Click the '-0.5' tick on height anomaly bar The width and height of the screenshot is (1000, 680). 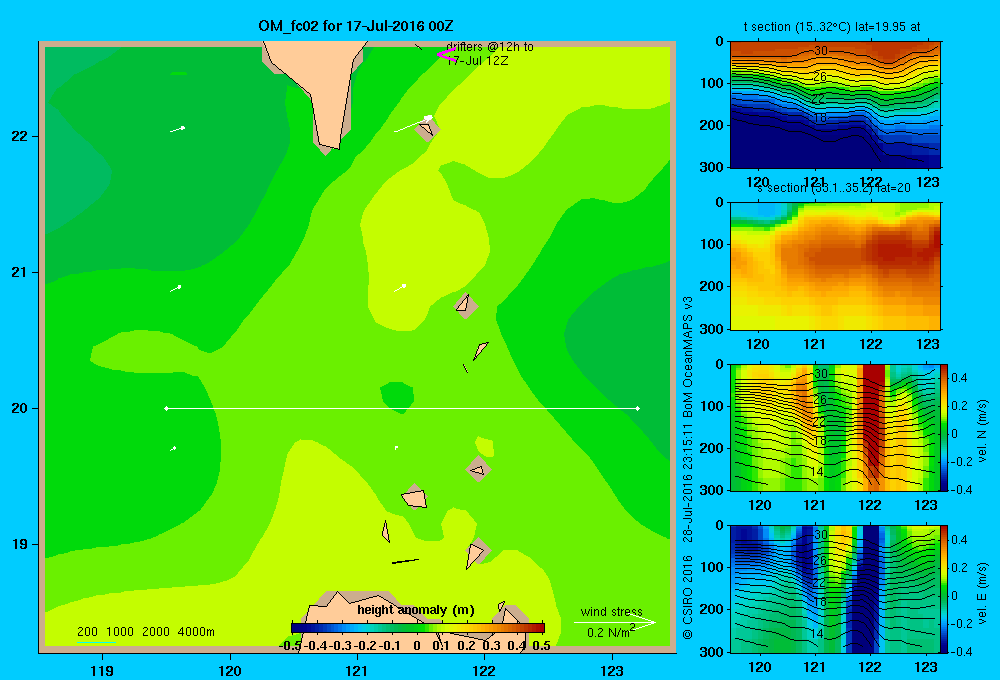[x=290, y=645]
